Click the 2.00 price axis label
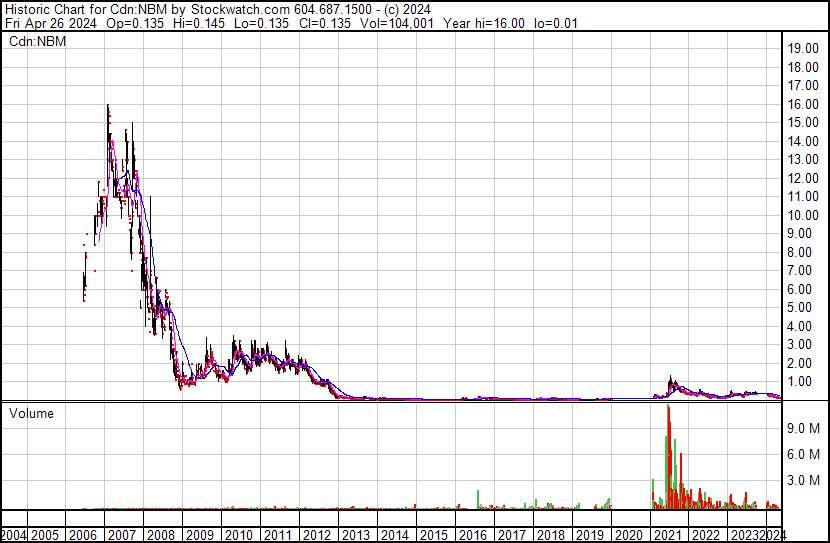Image resolution: width=830 pixels, height=543 pixels. pos(799,364)
